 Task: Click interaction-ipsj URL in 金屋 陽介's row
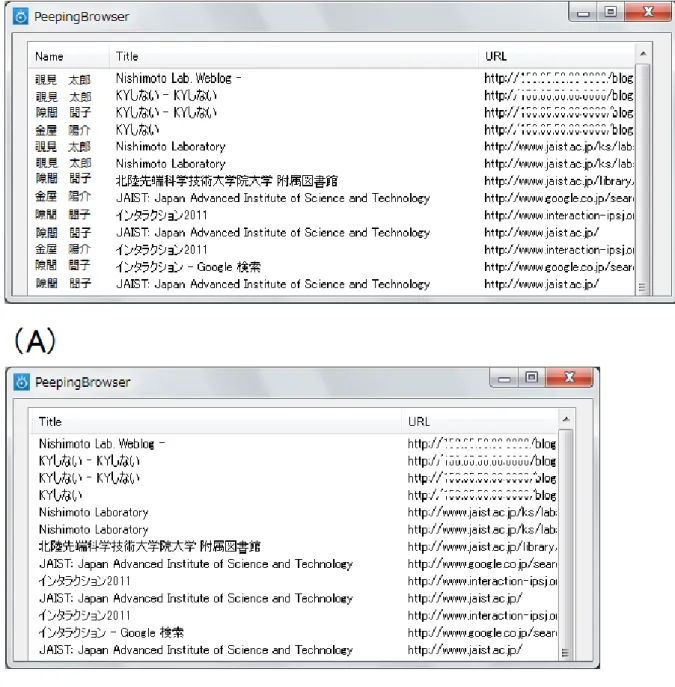click(559, 250)
